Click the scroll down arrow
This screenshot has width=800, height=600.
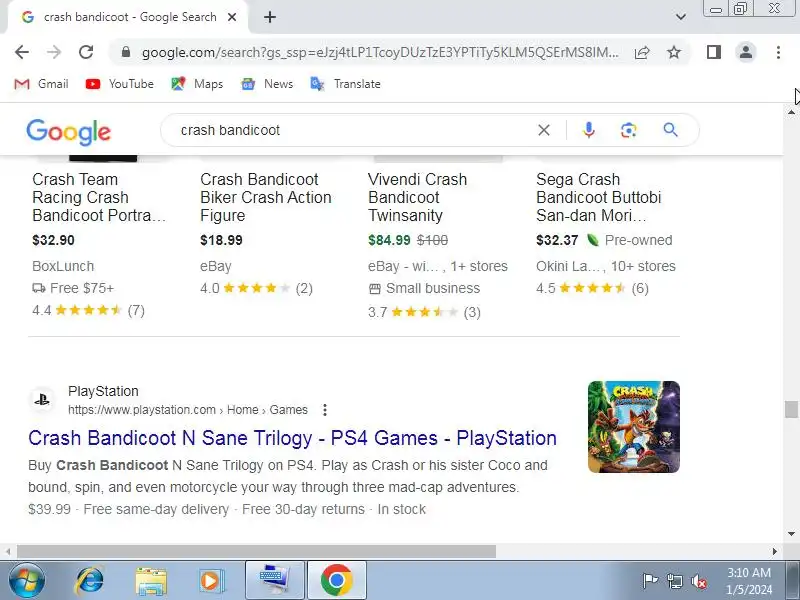[791, 534]
